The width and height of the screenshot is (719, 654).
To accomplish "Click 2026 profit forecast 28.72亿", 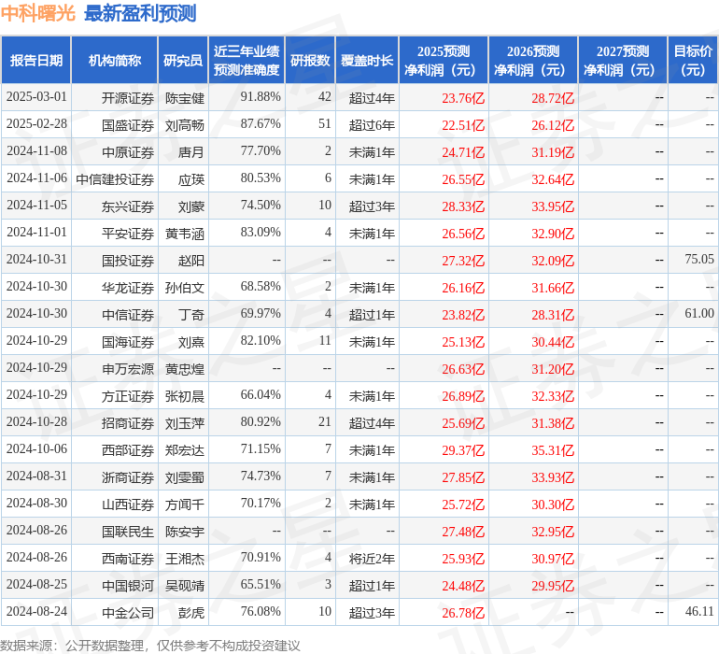I will click(553, 98).
